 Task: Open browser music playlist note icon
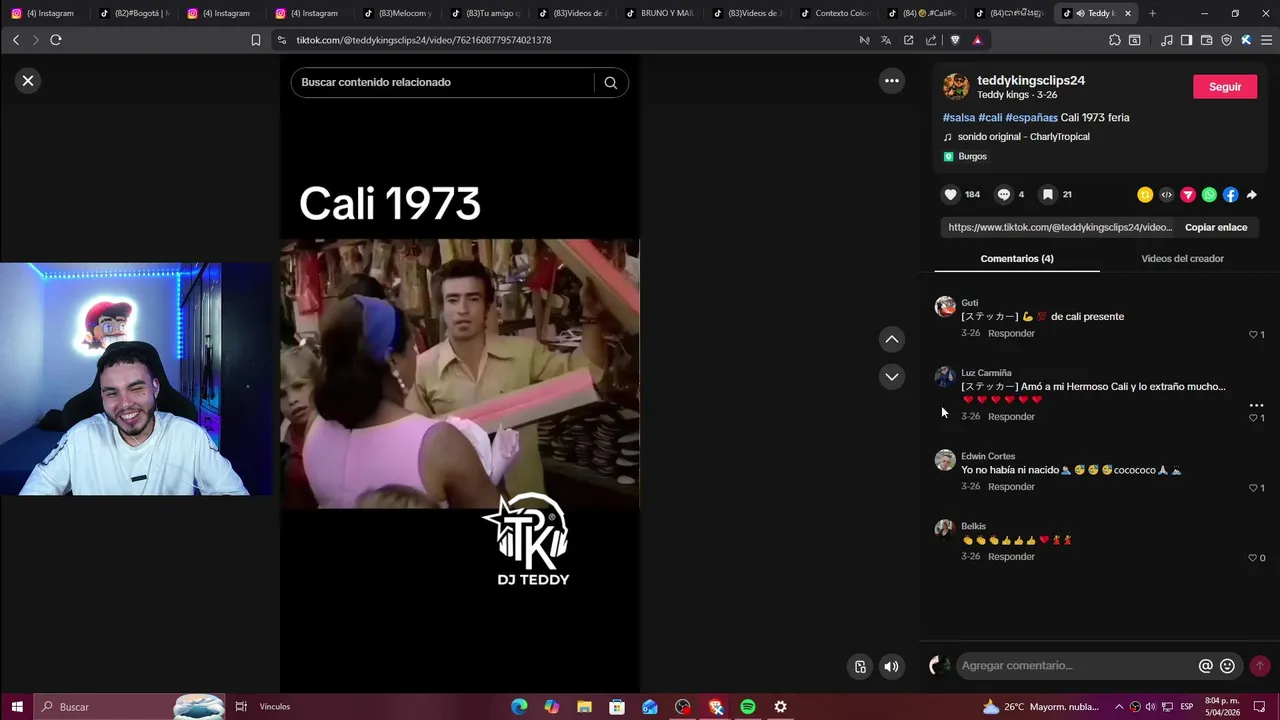[x=1167, y=40]
